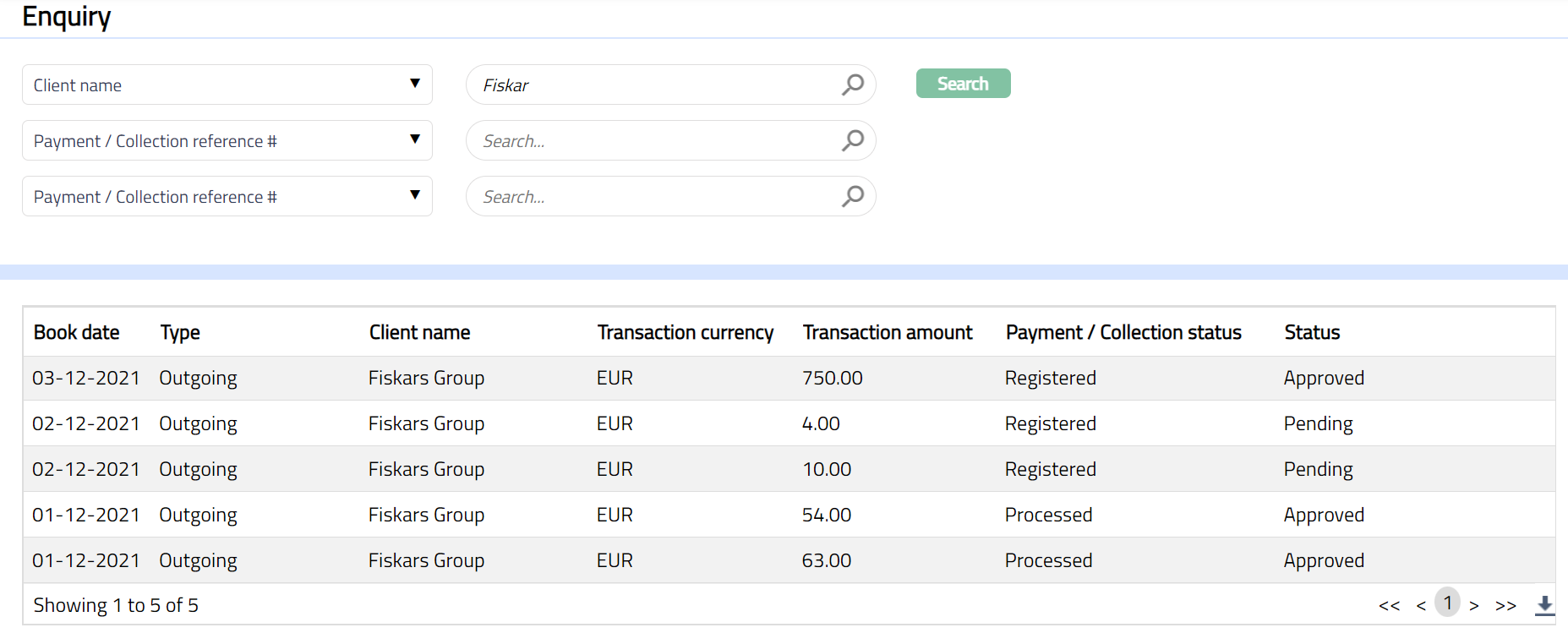Focus the second empty Search input field
The height and width of the screenshot is (633, 1568).
click(x=655, y=196)
